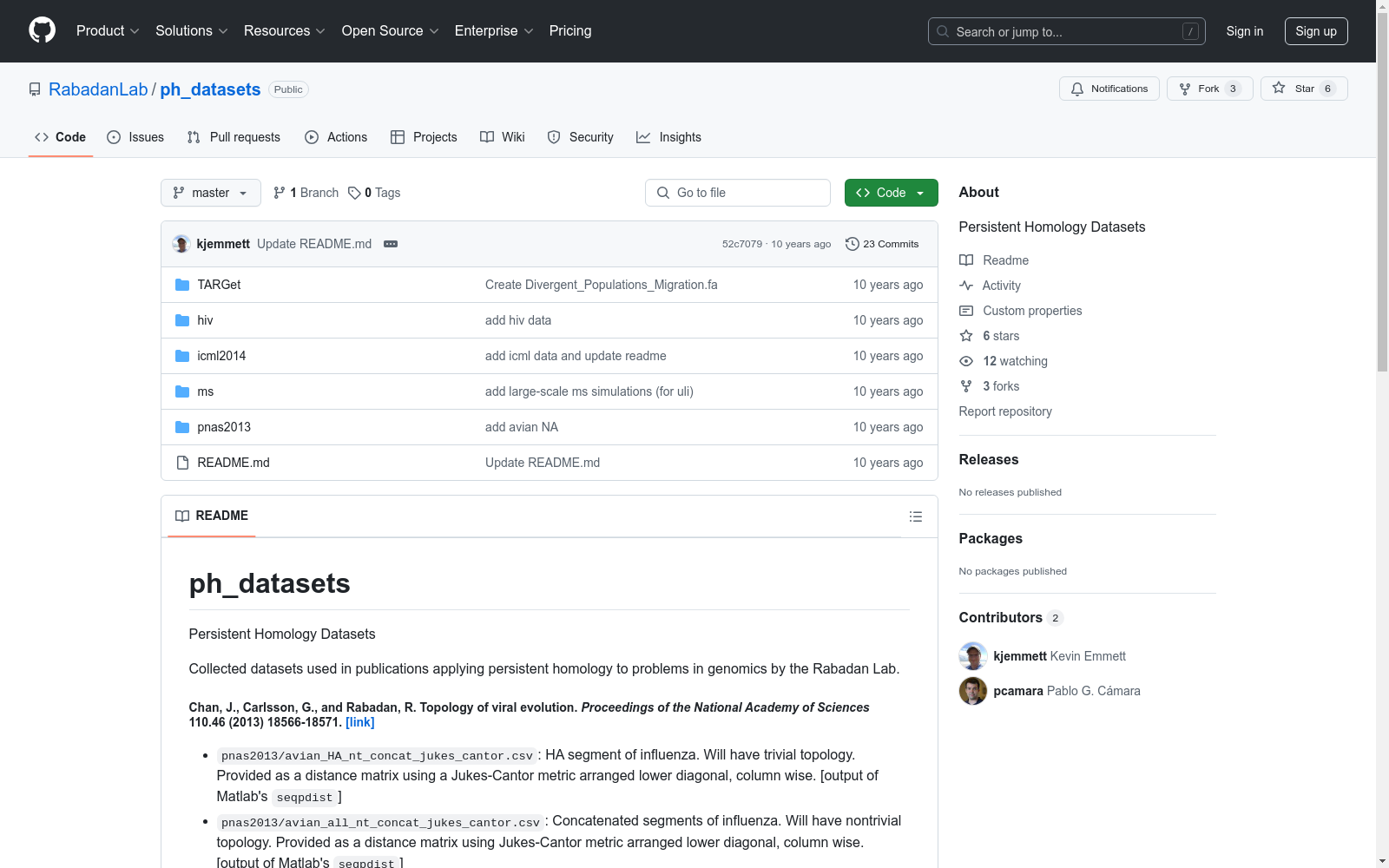Switch to the Insights tab

[668, 137]
